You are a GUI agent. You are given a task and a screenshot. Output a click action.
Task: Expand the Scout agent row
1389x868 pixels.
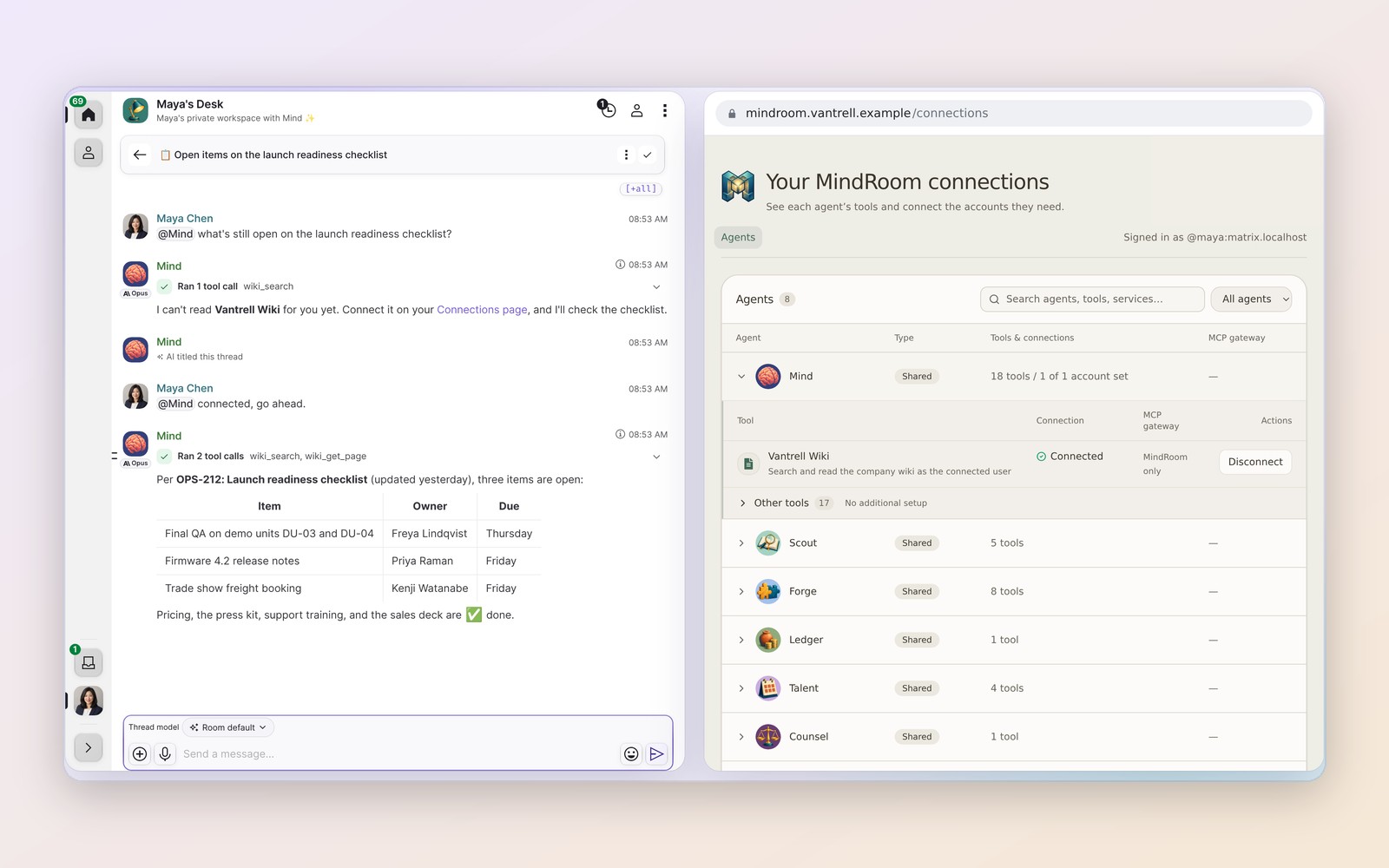point(741,543)
